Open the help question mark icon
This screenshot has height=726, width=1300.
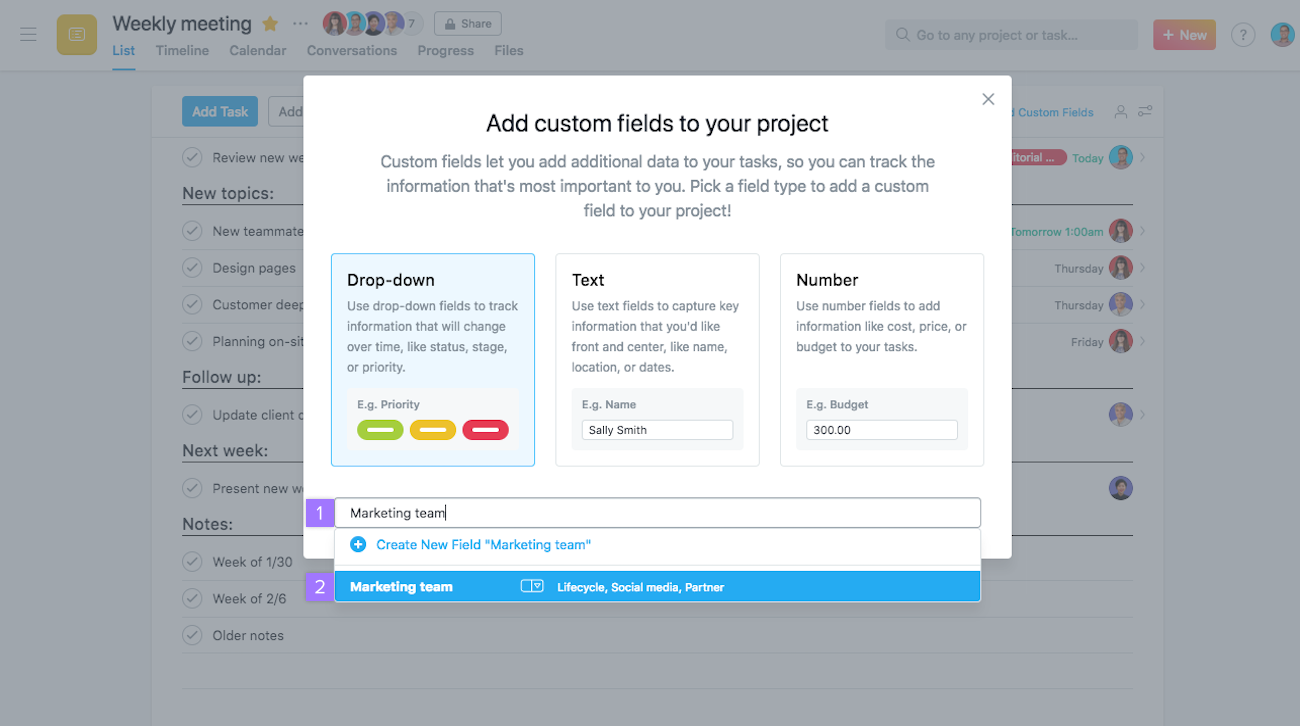[1242, 34]
